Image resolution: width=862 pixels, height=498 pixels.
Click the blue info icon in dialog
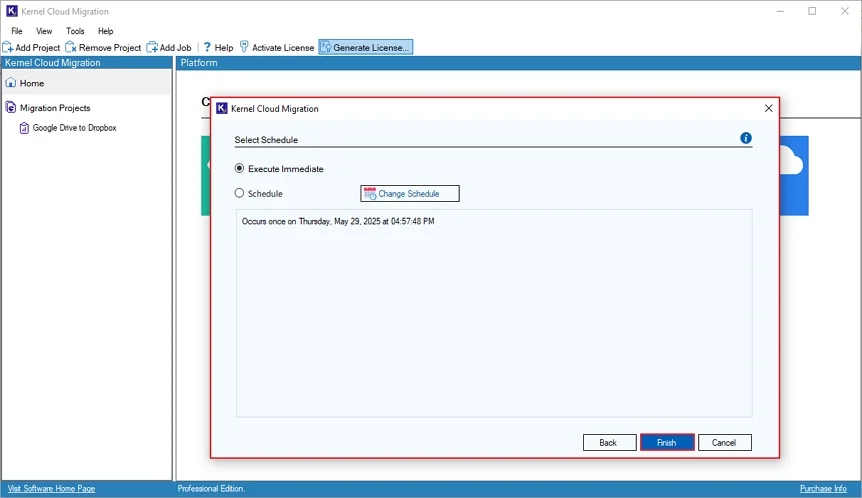tap(745, 138)
